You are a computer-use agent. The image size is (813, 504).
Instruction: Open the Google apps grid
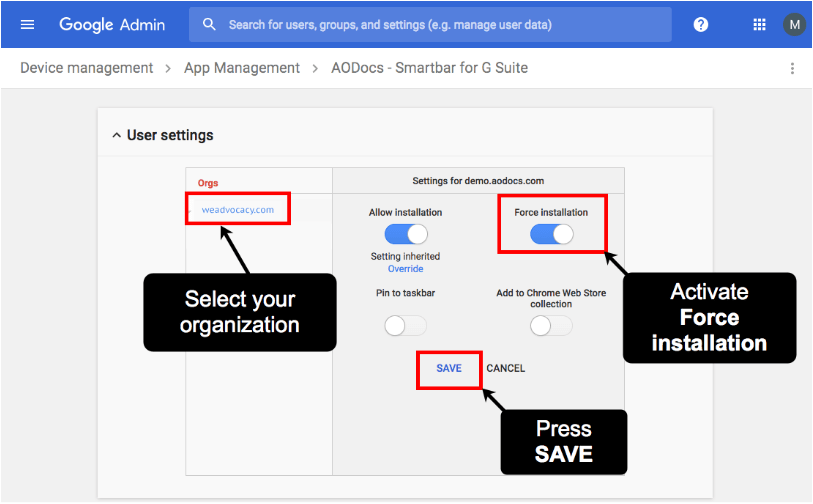tap(759, 24)
